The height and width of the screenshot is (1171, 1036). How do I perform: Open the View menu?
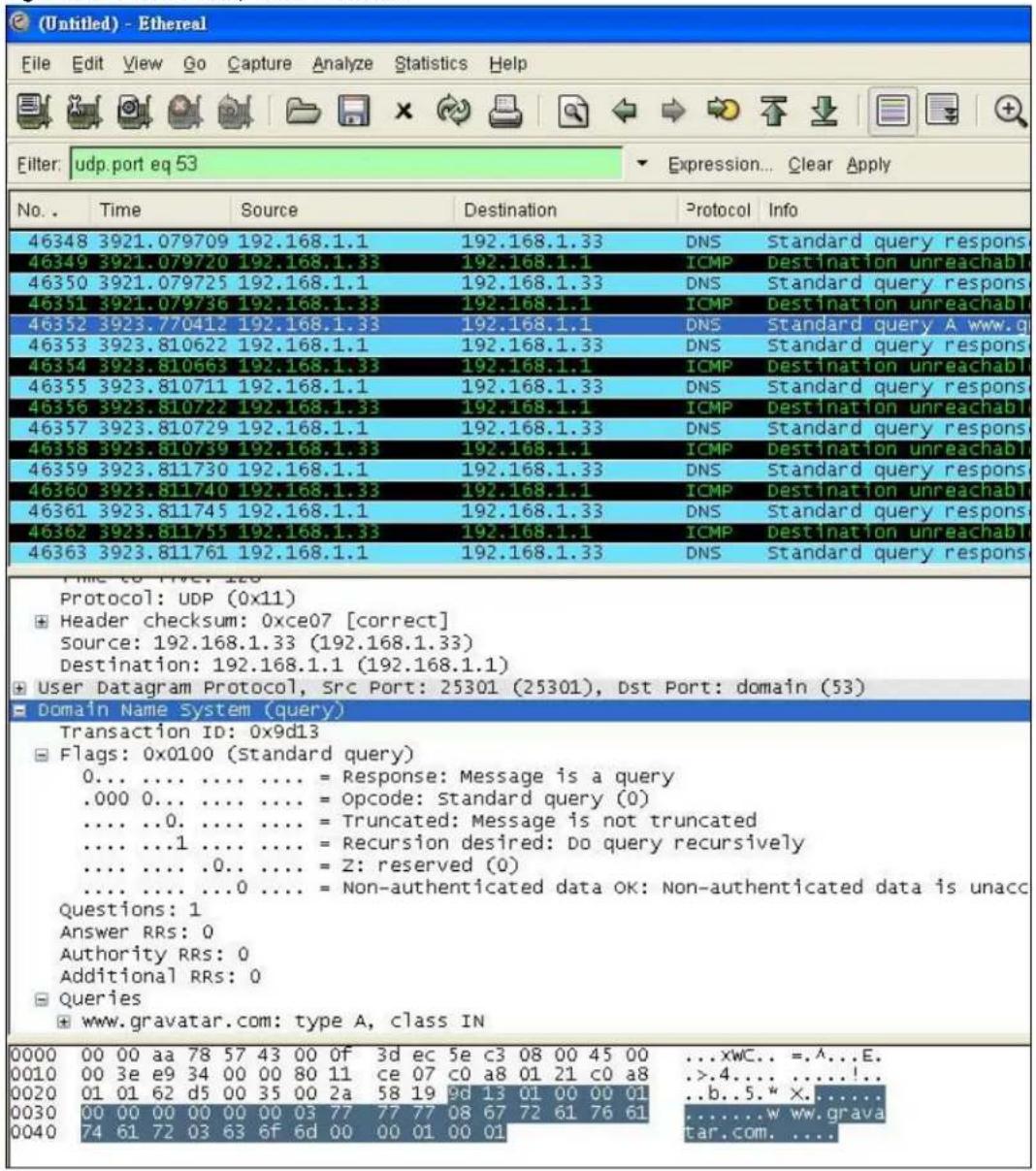click(143, 63)
